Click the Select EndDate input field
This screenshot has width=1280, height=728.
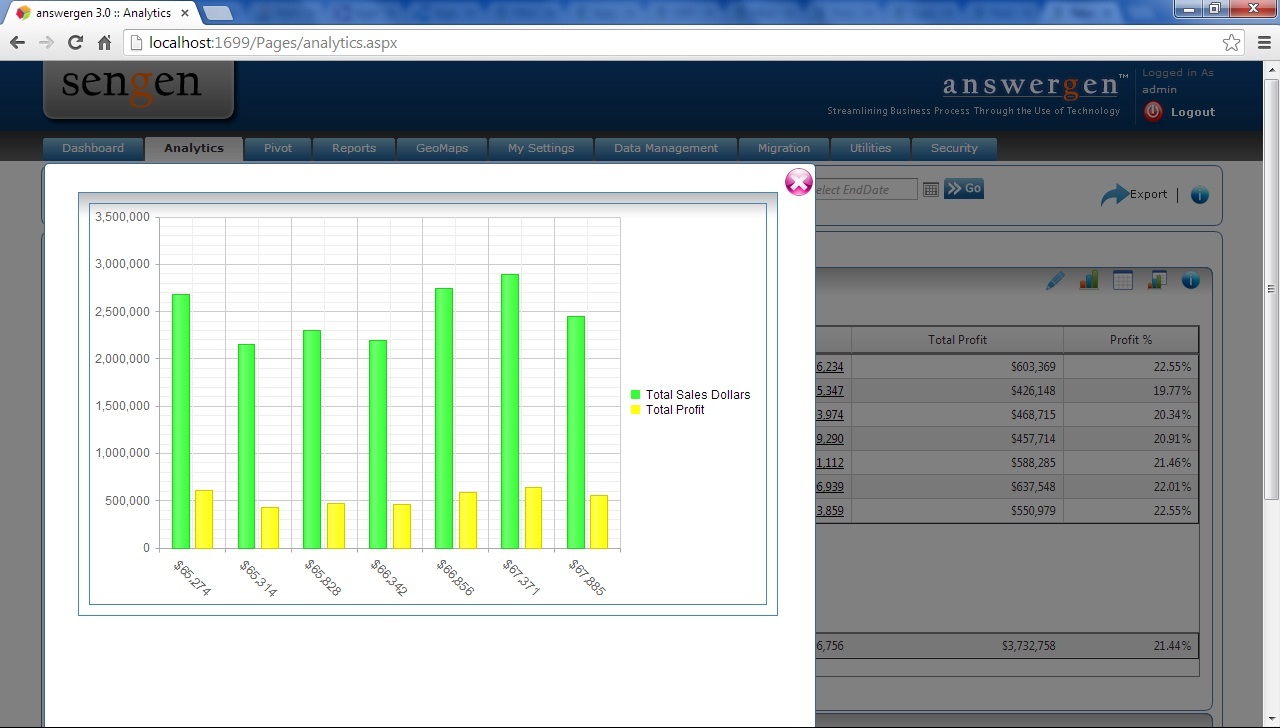coord(866,189)
